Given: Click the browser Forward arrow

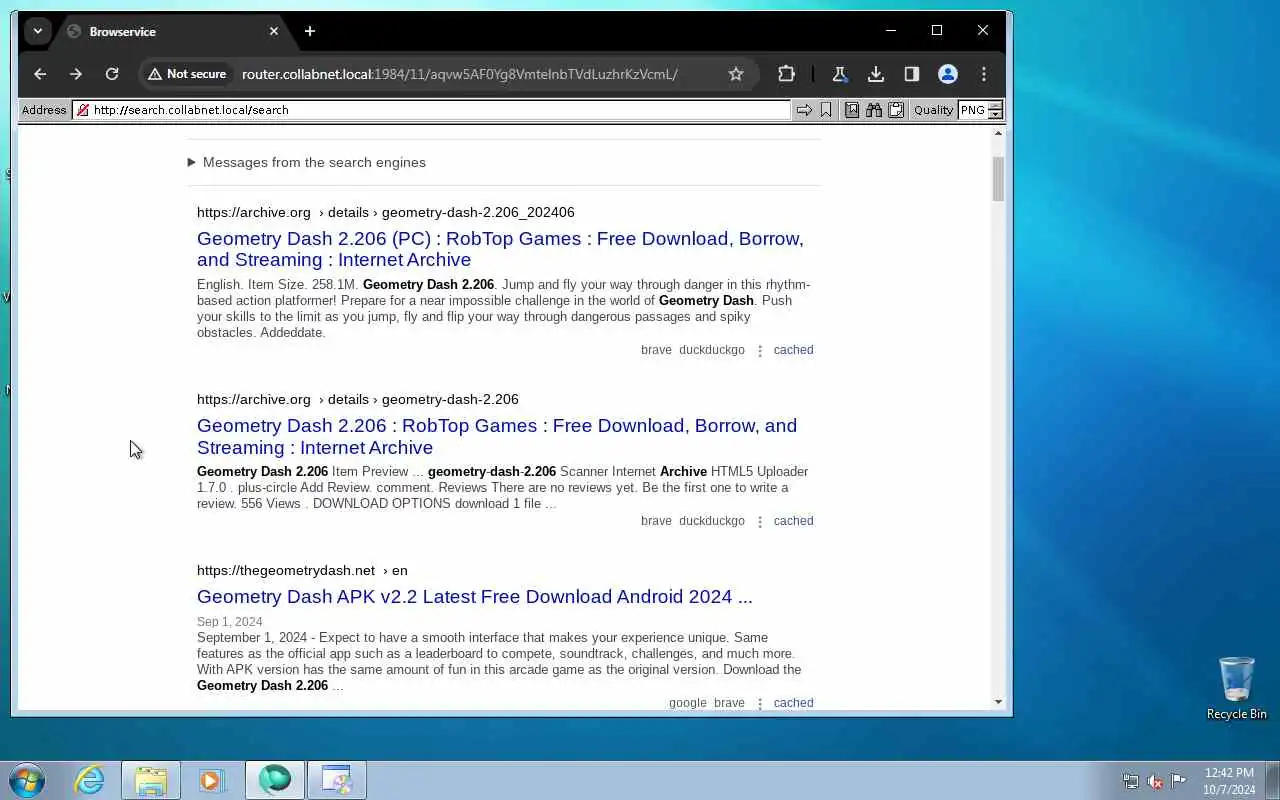Looking at the screenshot, I should point(76,74).
